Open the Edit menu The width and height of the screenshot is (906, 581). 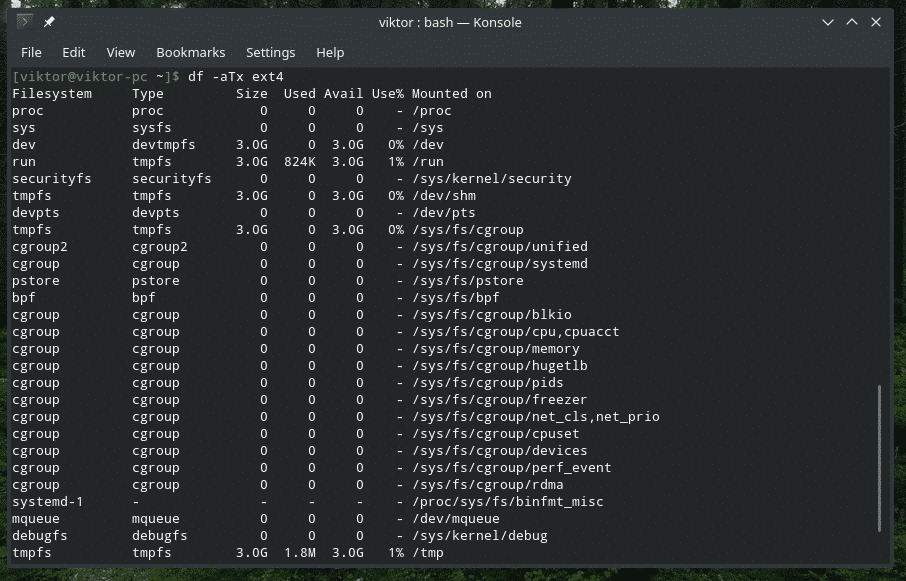tap(73, 52)
